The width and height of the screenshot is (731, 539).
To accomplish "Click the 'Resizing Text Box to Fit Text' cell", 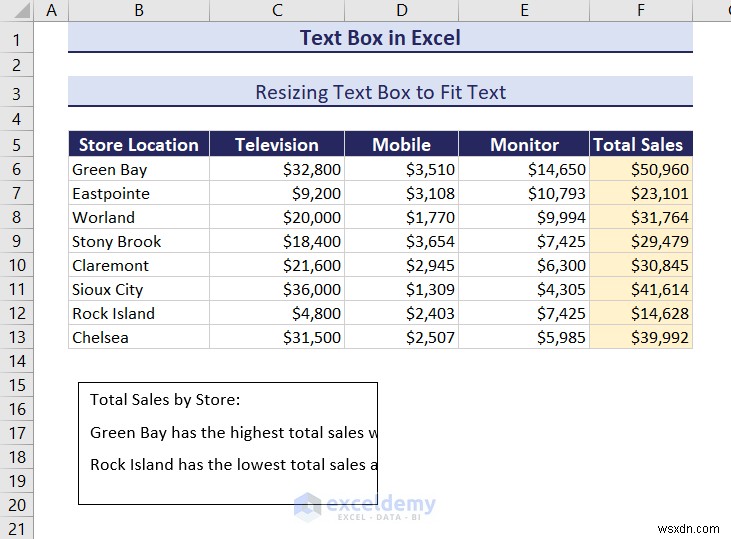I will click(x=380, y=92).
